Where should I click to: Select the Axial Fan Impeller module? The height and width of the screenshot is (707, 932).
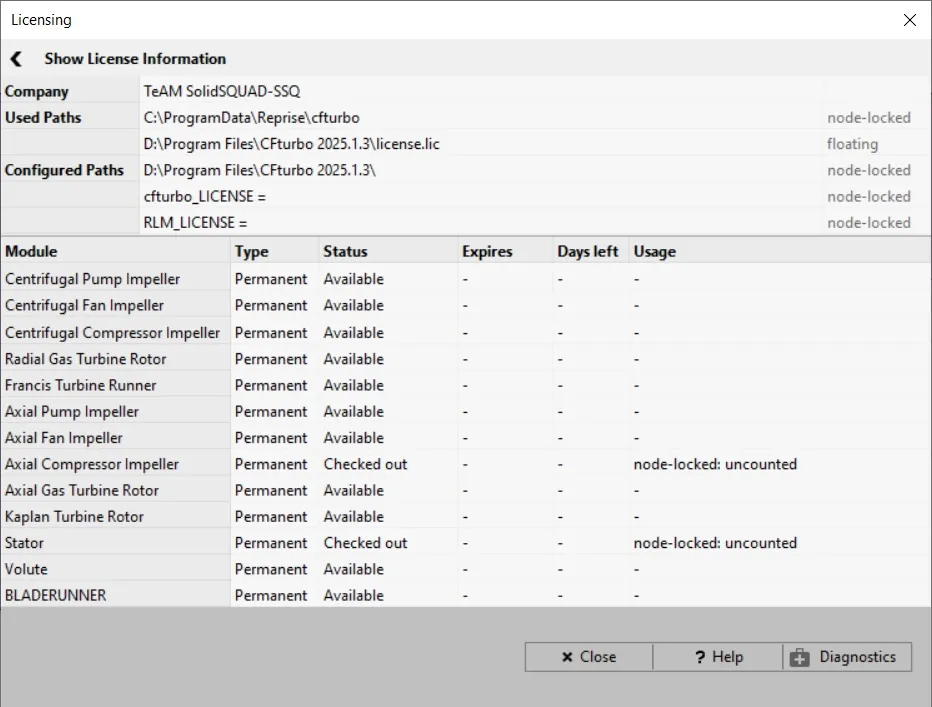pyautogui.click(x=64, y=438)
